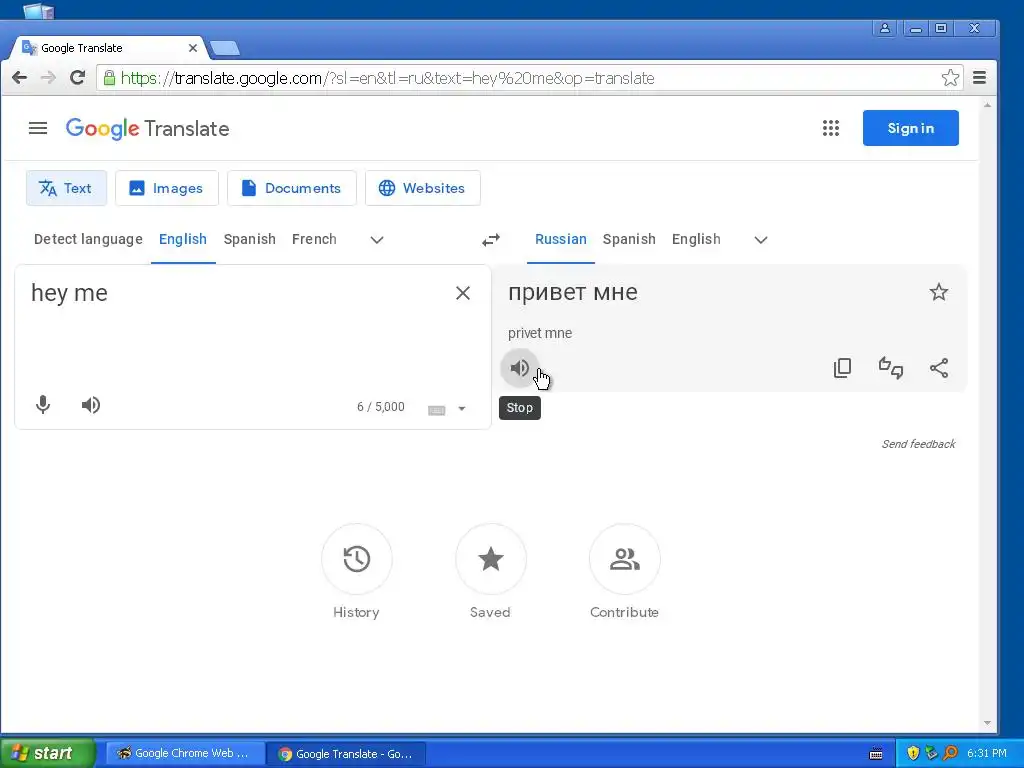Stop the Russian translation audio
The width and height of the screenshot is (1024, 768).
tap(519, 368)
